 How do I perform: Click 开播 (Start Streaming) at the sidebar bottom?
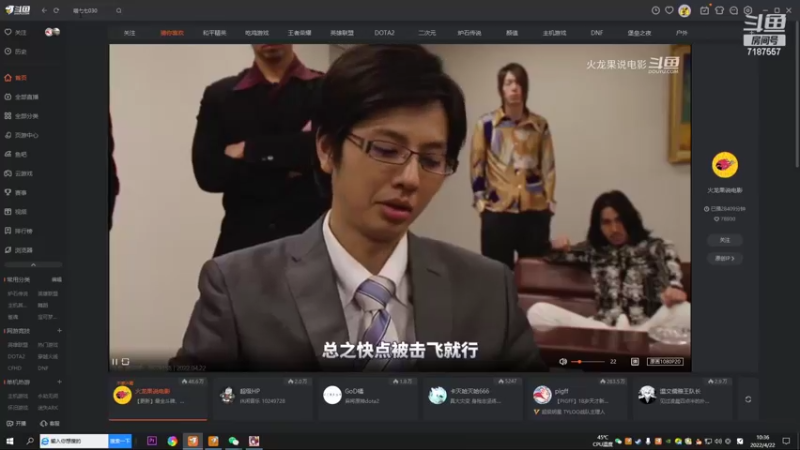click(16, 423)
